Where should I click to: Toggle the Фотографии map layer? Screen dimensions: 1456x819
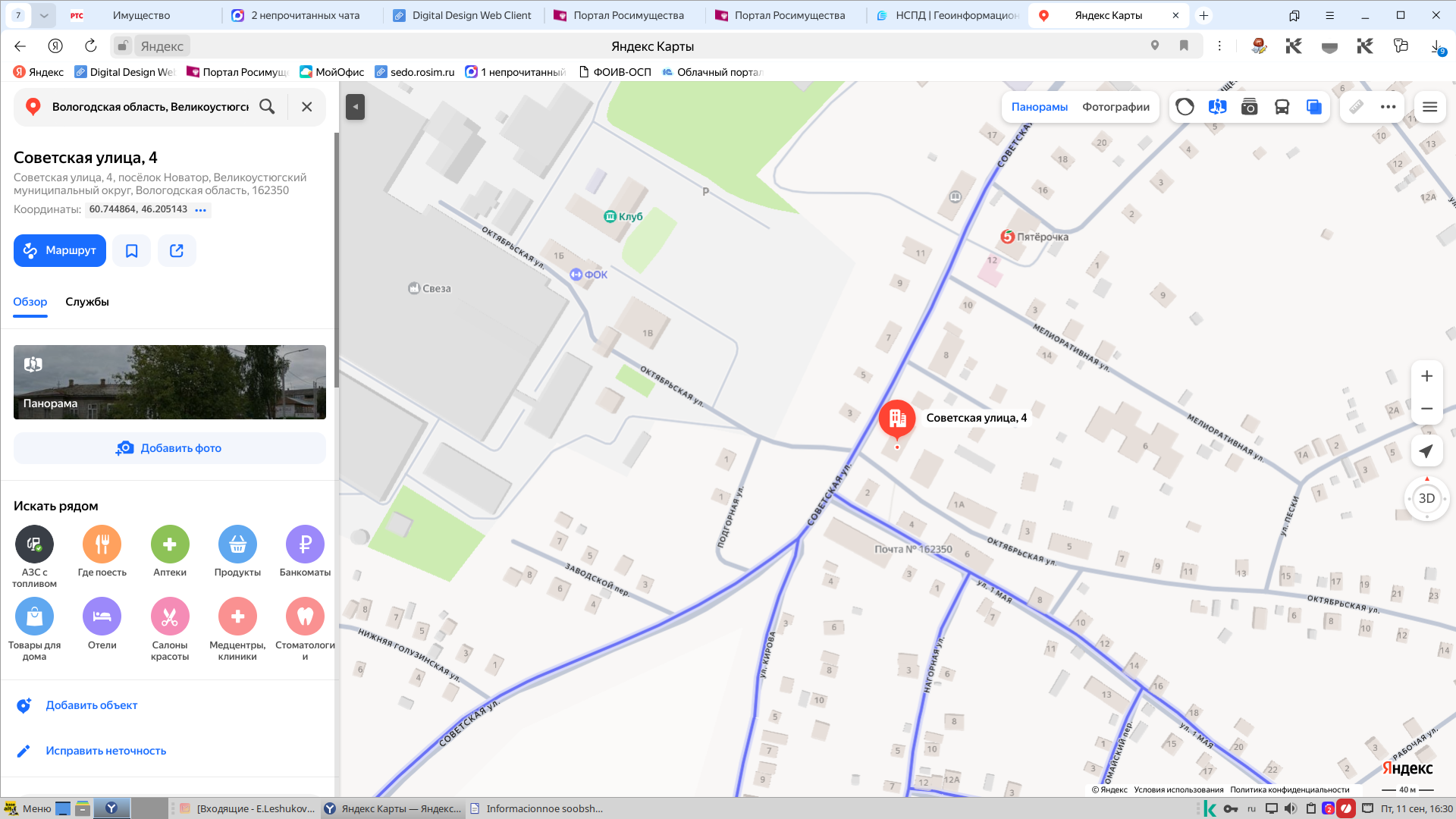[x=1116, y=107]
